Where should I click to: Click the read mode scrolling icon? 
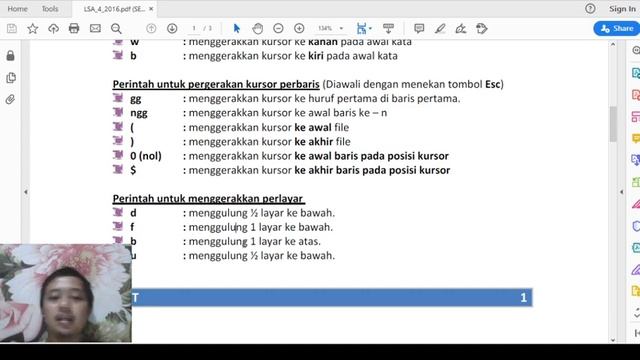[x=388, y=29]
